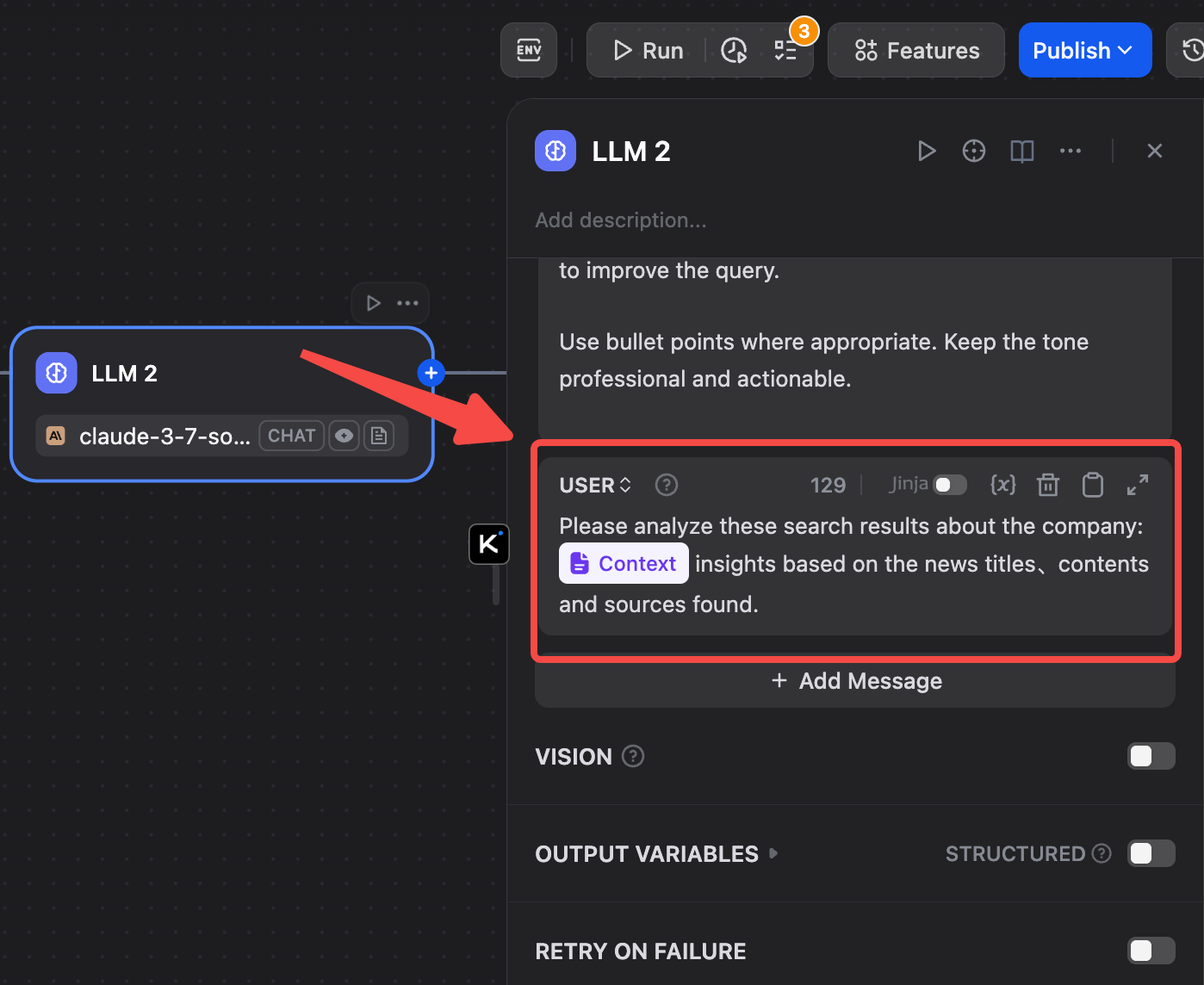The width and height of the screenshot is (1204, 985).
Task: Click the document badge on the node
Action: coord(379,436)
